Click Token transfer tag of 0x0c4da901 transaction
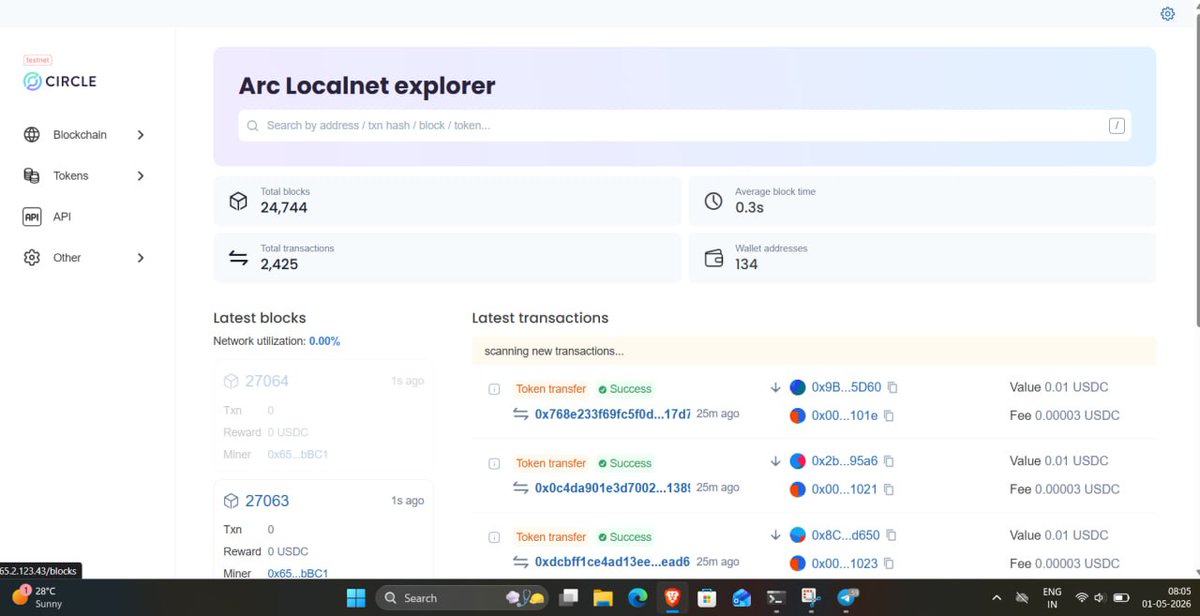This screenshot has width=1200, height=616. 551,463
